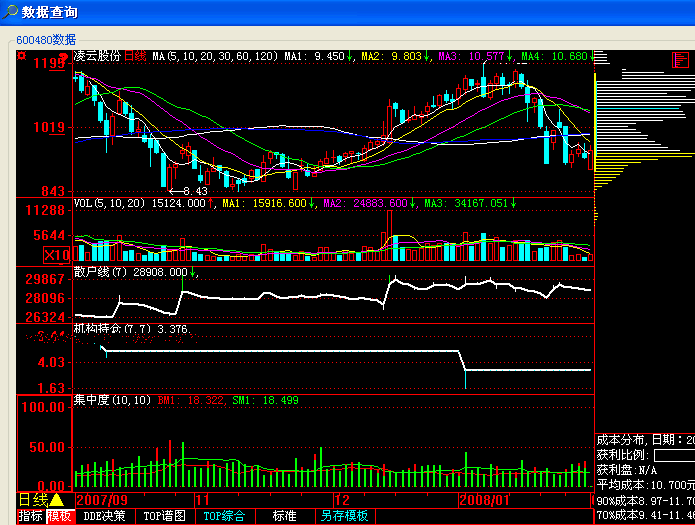Screen dimensions: 695x525
Task: Open the TOP谱图 template
Action: click(164, 516)
